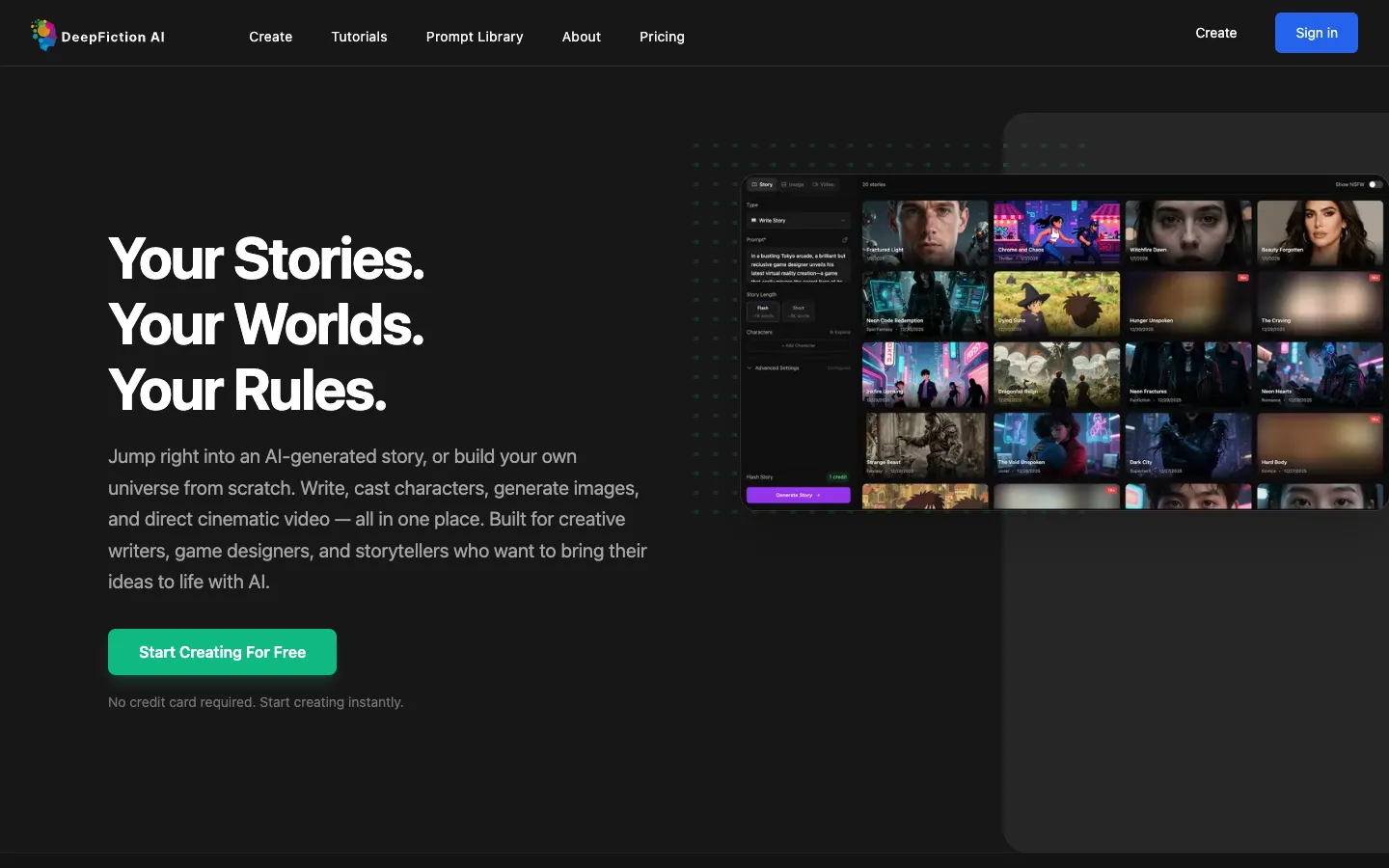Toggle the Show NSFW switch
The width and height of the screenshot is (1389, 868).
click(x=1375, y=184)
